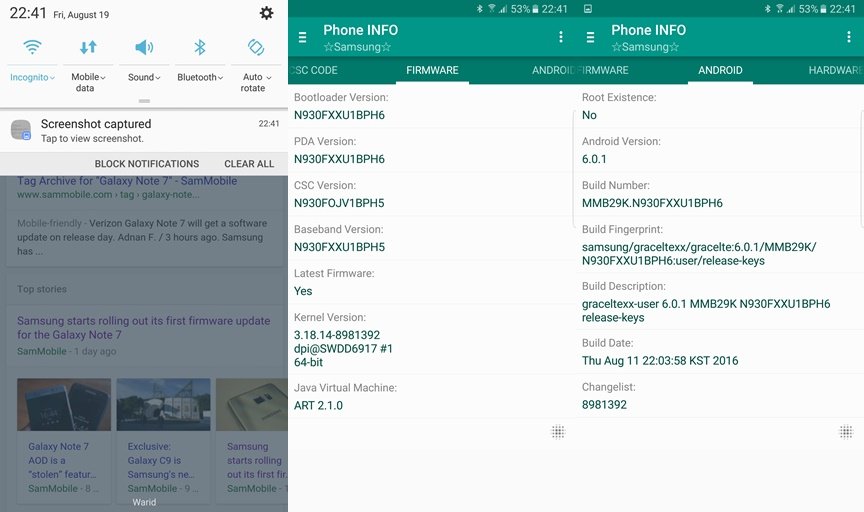
Task: Select Build Fingerprint samsung/graceltexx value
Action: point(699,254)
